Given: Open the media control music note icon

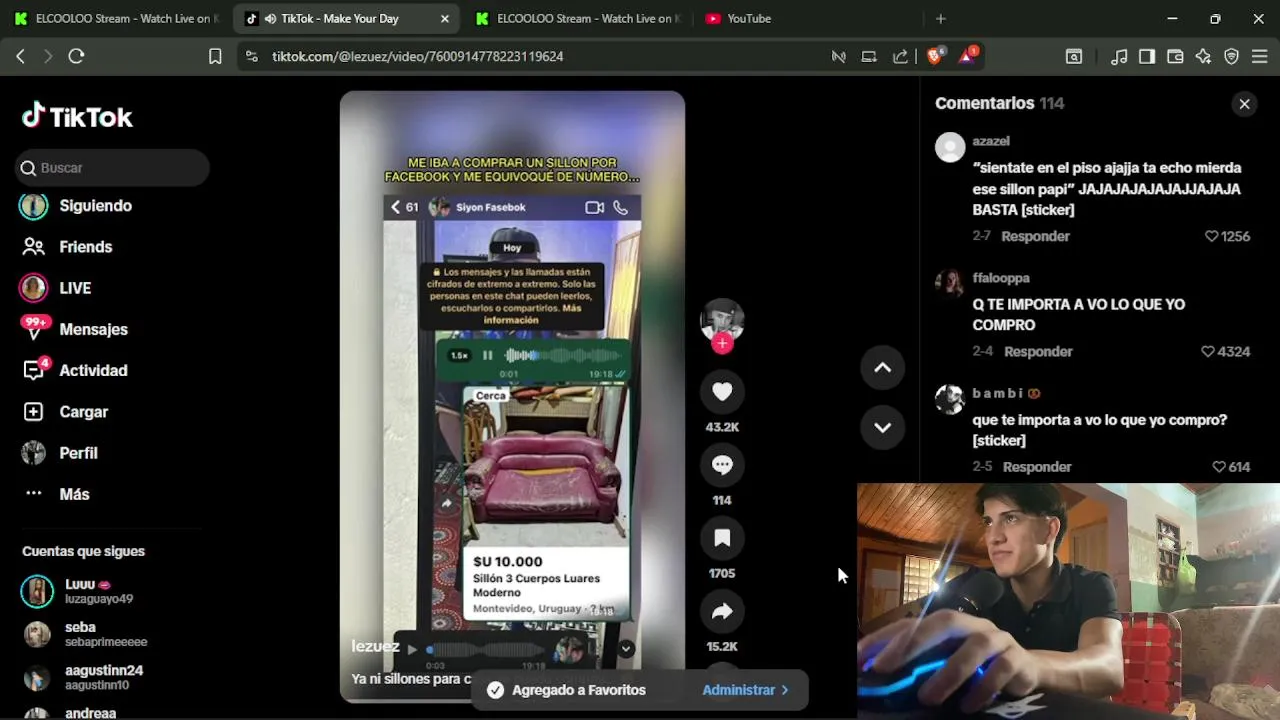Looking at the screenshot, I should pyautogui.click(x=1119, y=56).
